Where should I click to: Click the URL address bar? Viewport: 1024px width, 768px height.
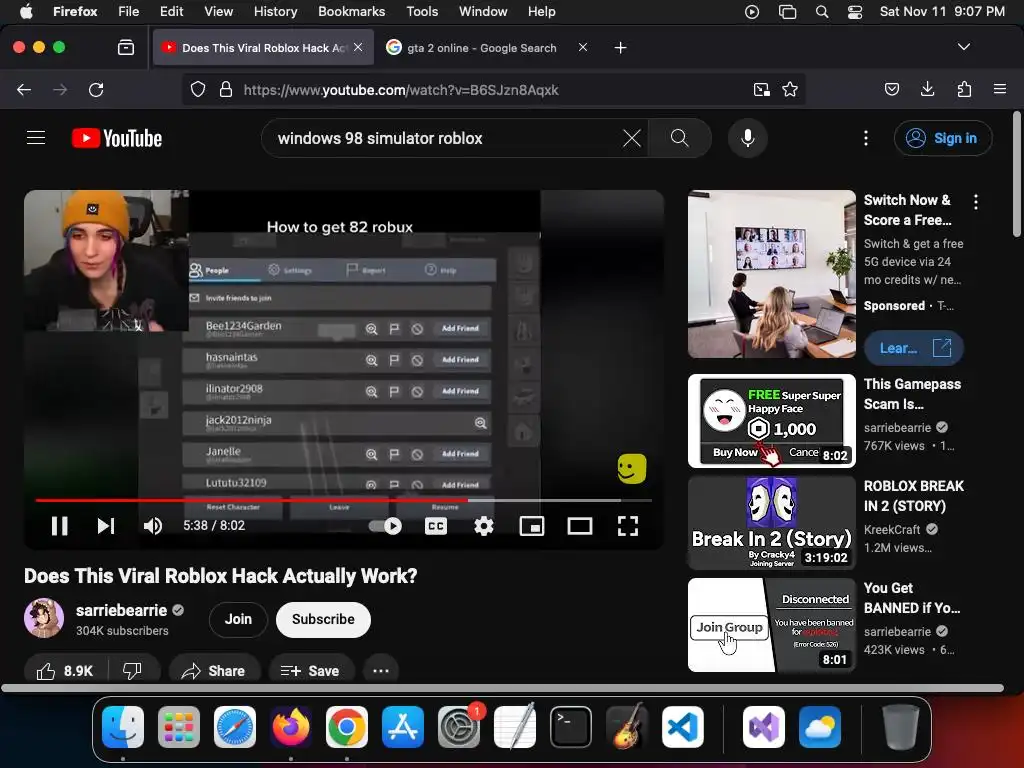493,89
